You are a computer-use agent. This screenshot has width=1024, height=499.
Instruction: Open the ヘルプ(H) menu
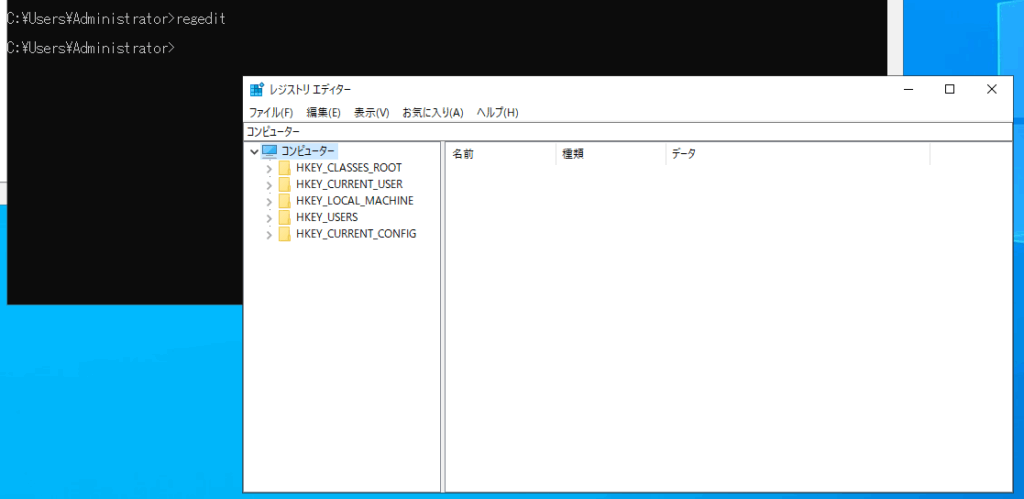coord(497,112)
